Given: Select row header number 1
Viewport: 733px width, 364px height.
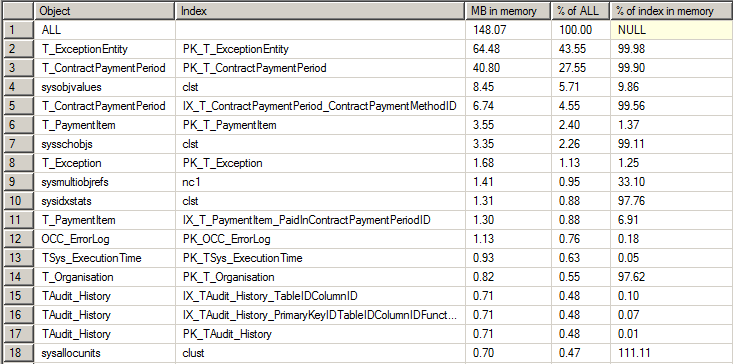Looking at the screenshot, I should point(18,30).
